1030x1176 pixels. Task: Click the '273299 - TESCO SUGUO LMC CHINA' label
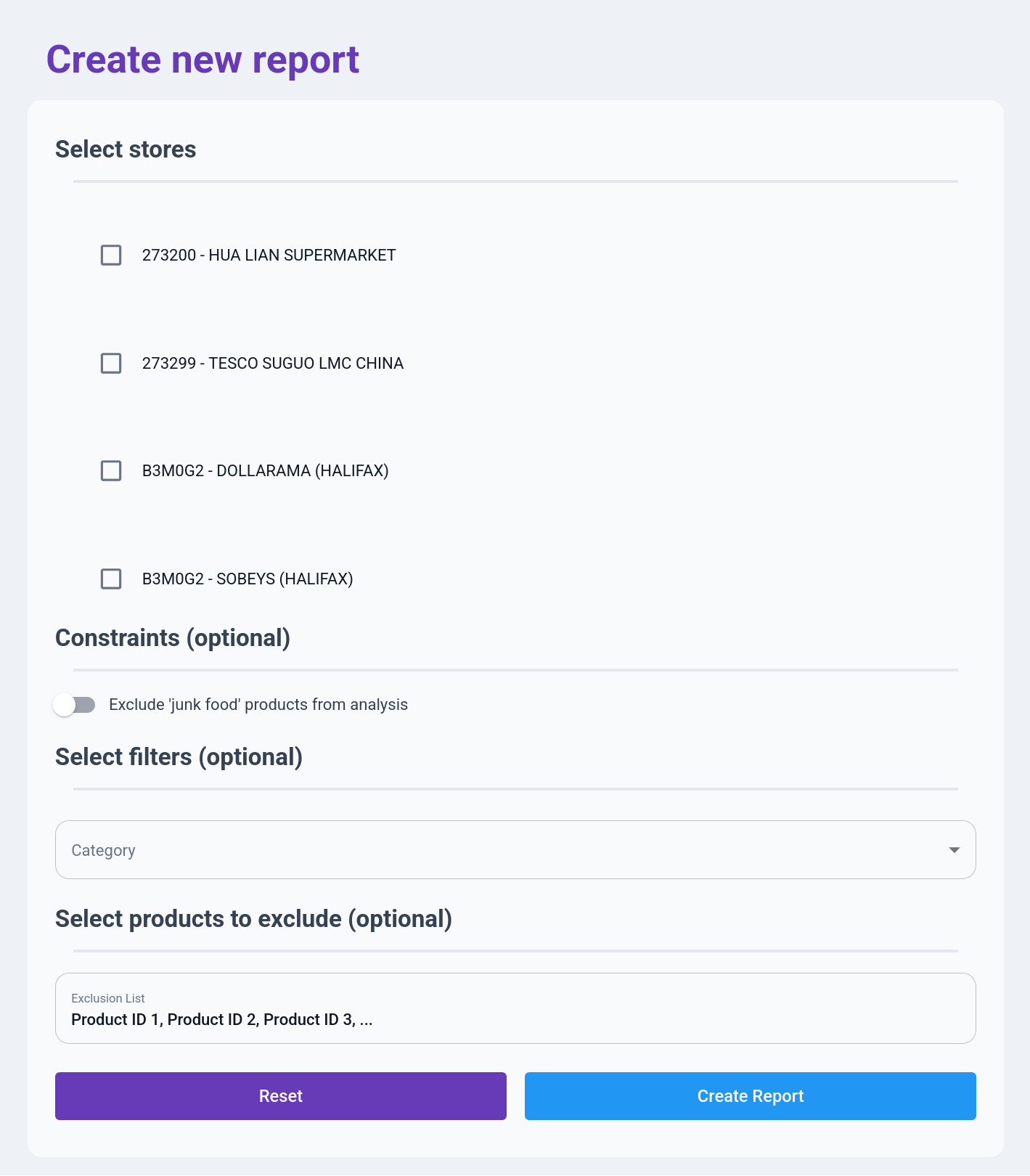tap(272, 363)
